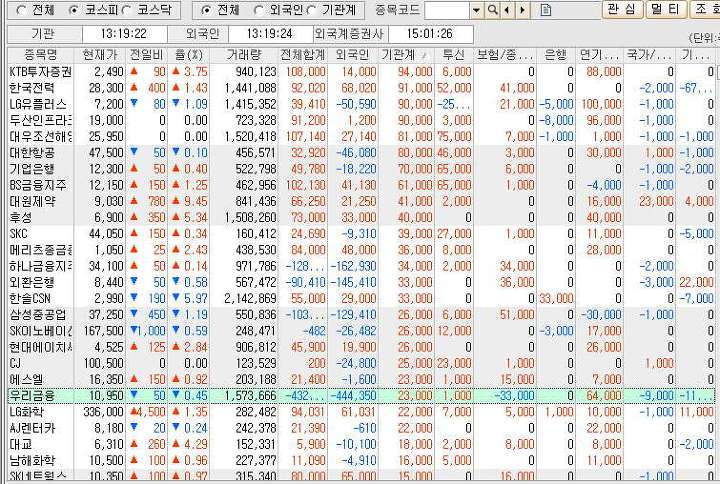Select the LG유플러스 stock name
Screen dimensions: 720x484
tap(38, 104)
